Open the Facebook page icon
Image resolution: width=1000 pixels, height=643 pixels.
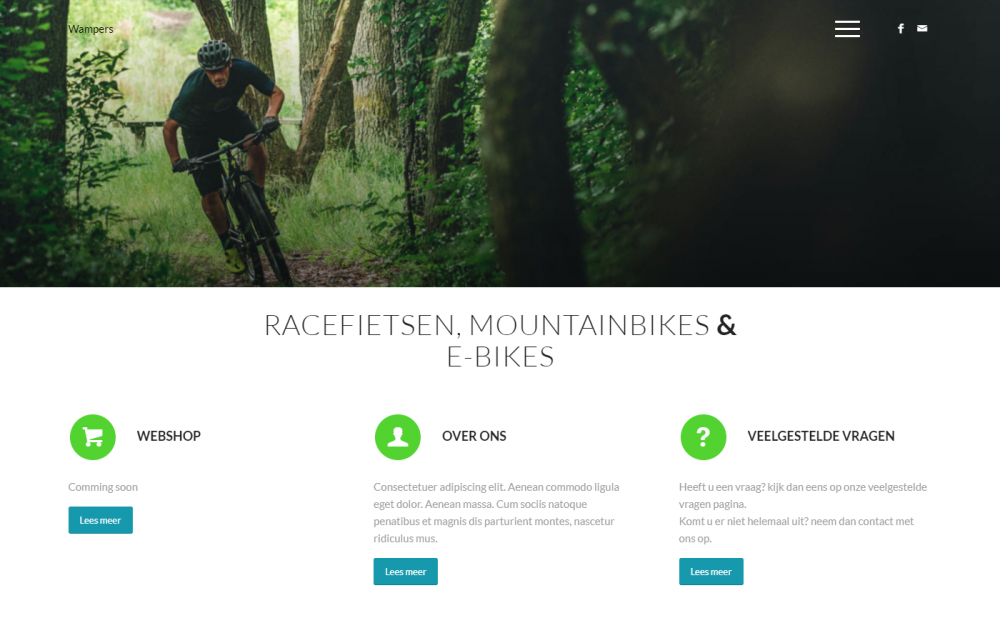(x=901, y=28)
